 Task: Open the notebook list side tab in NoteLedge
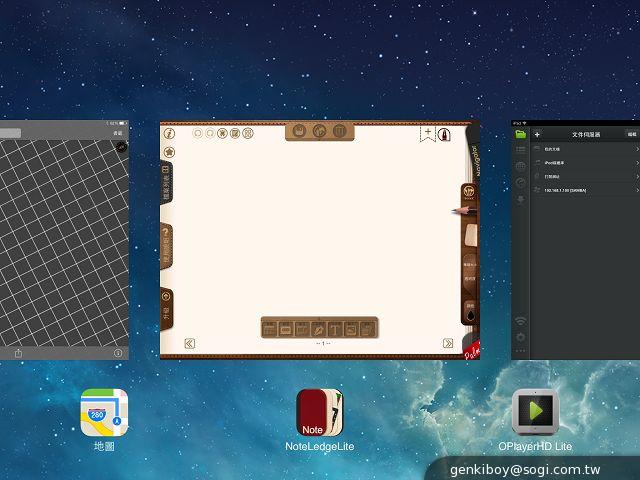pos(167,182)
